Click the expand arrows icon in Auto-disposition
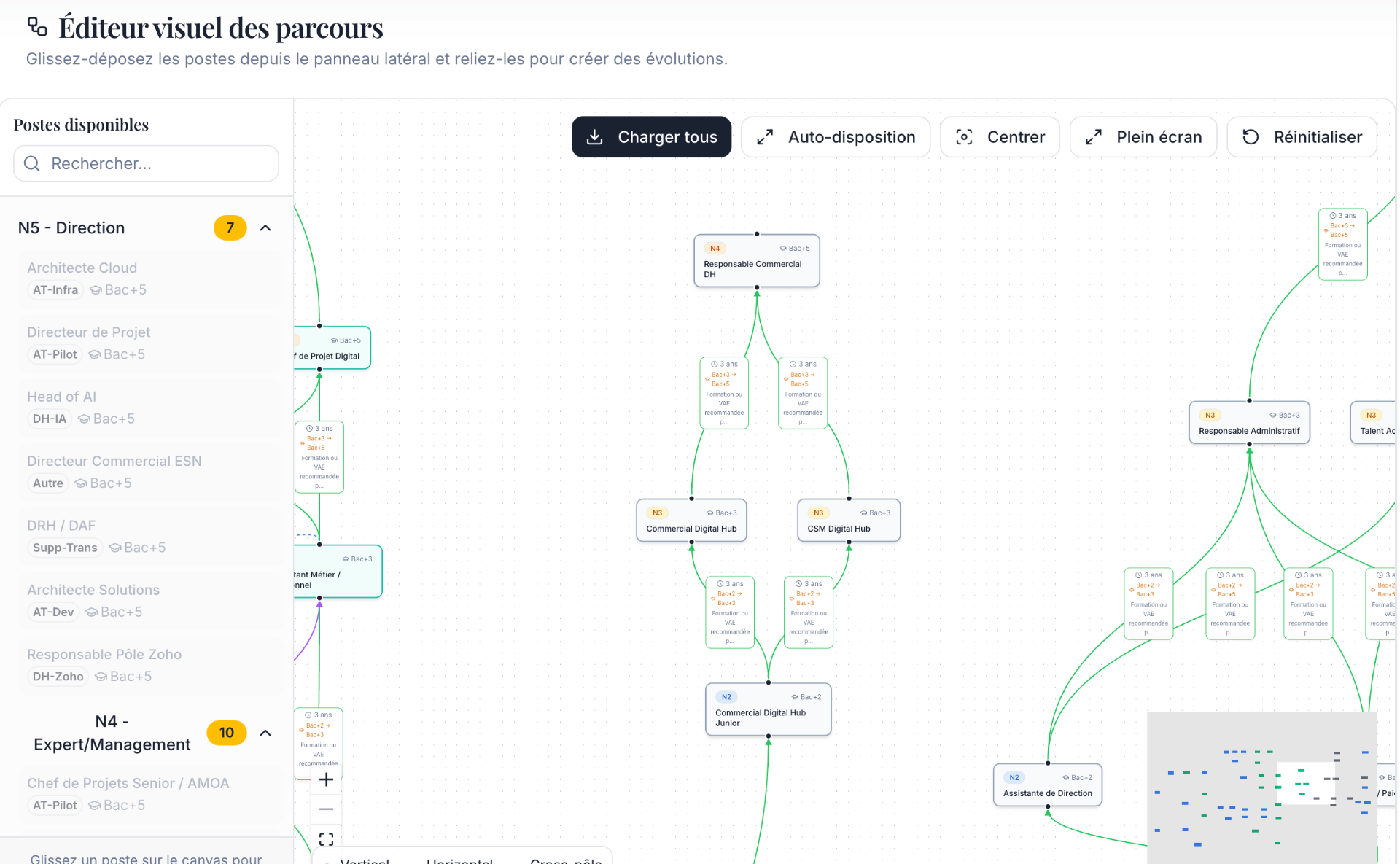Image resolution: width=1400 pixels, height=864 pixels. 765,137
